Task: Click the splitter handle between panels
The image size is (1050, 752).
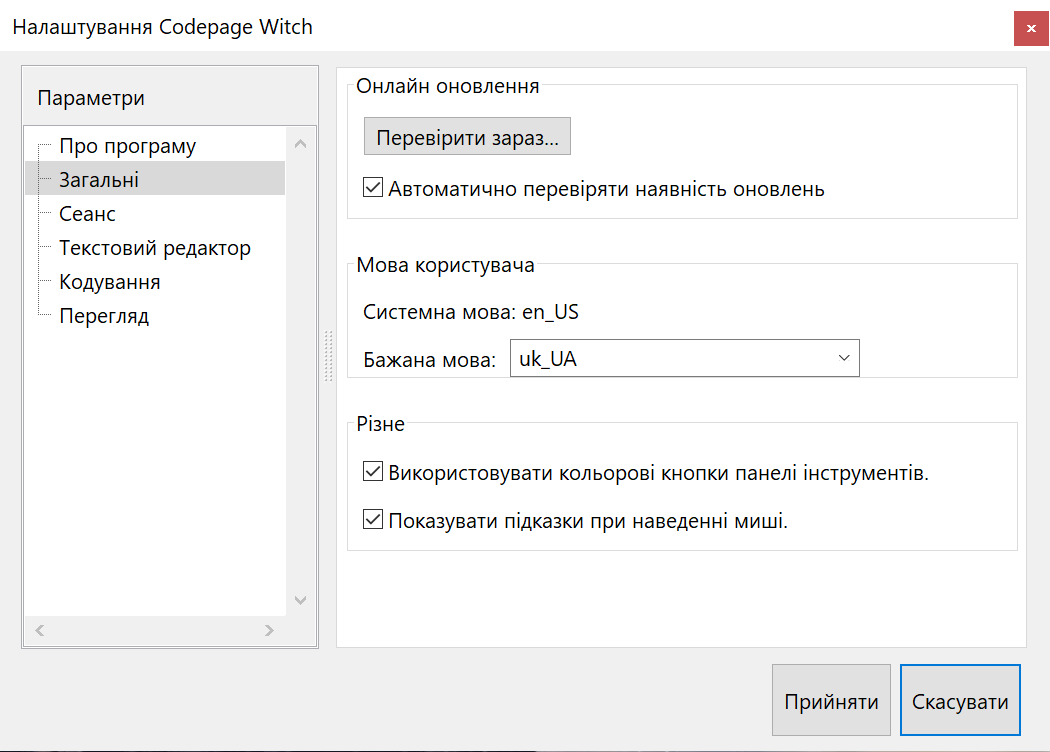Action: click(327, 357)
